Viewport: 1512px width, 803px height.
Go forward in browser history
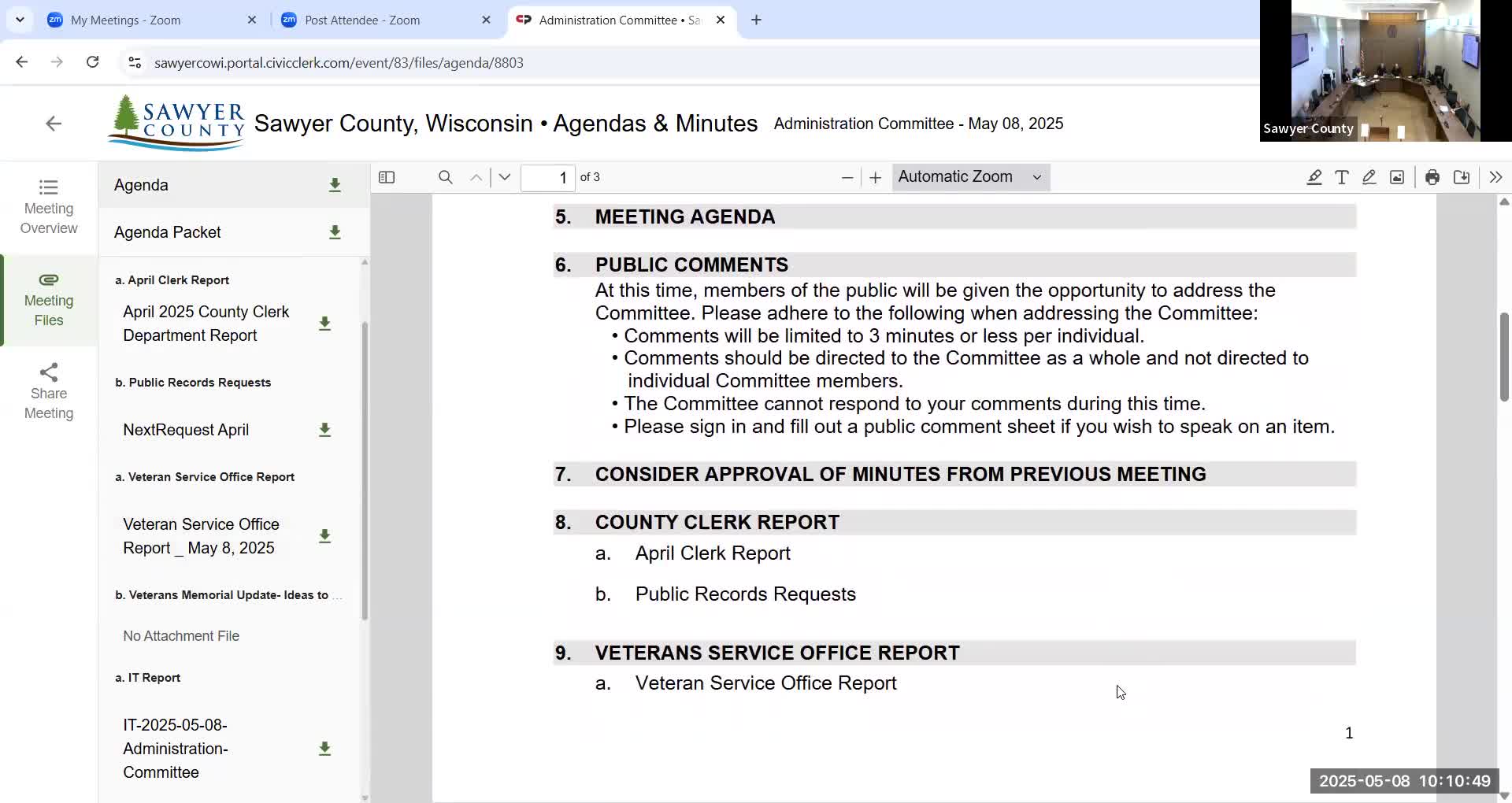[x=57, y=62]
